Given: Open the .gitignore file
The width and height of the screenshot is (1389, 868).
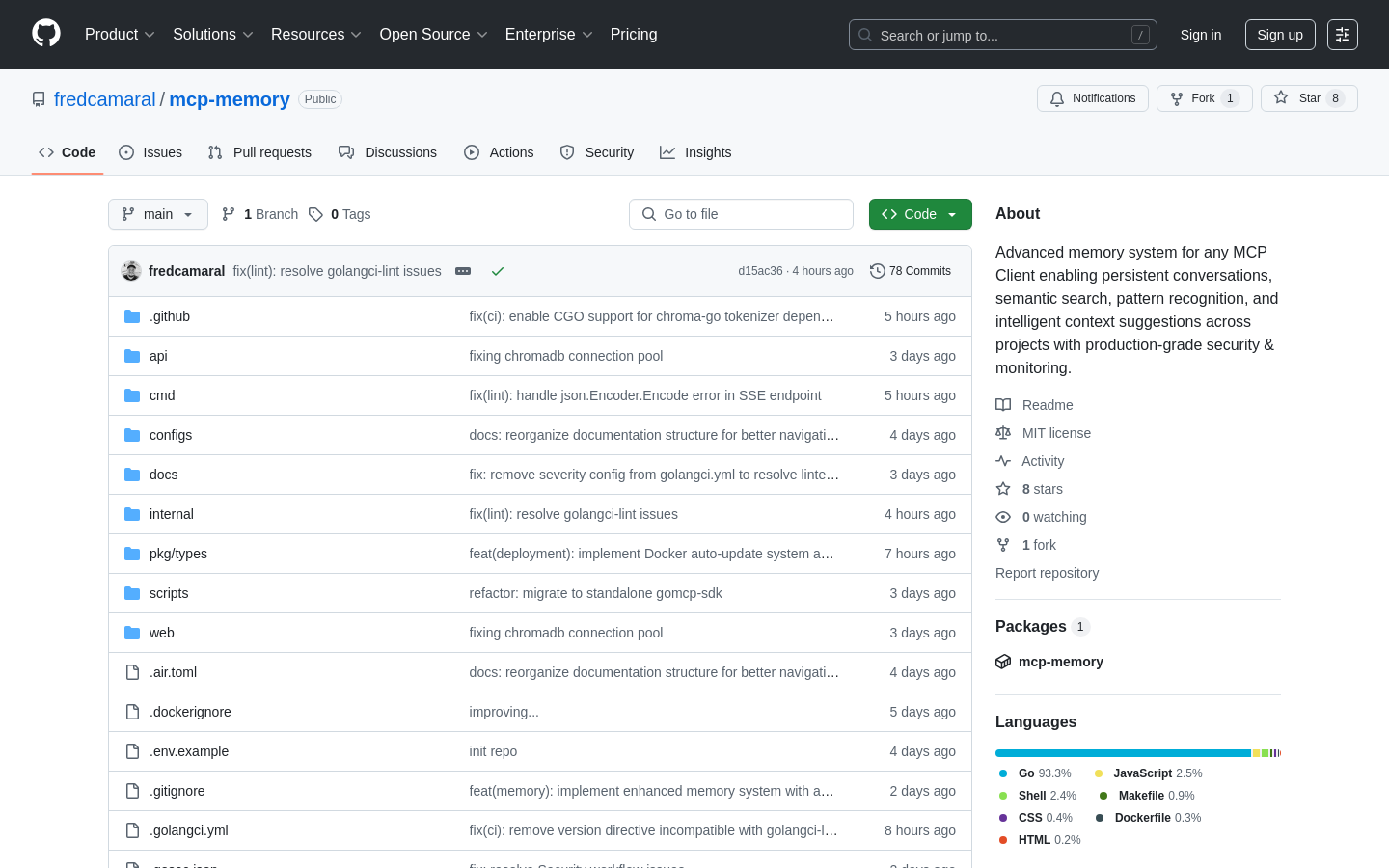Looking at the screenshot, I should (177, 791).
